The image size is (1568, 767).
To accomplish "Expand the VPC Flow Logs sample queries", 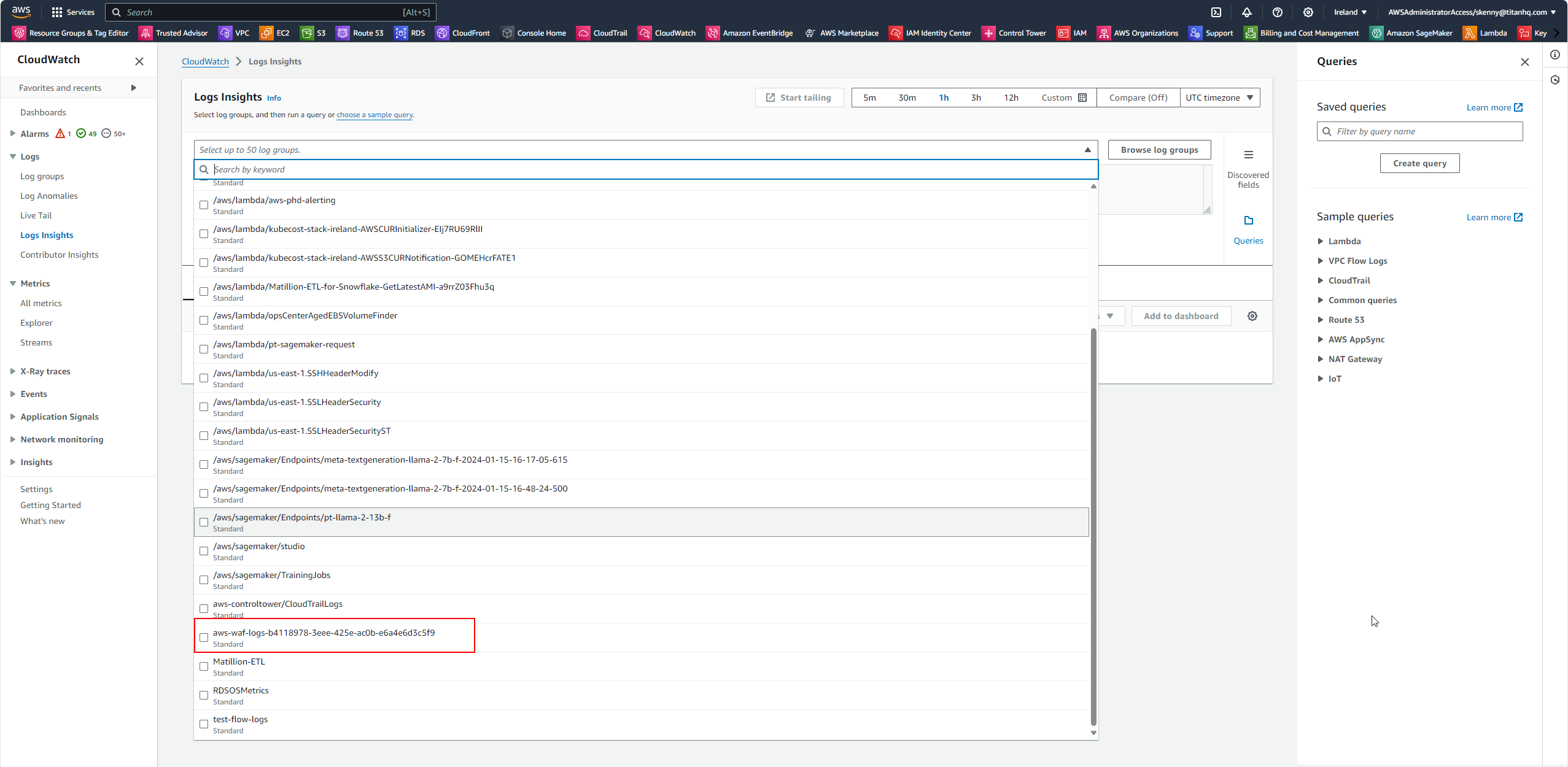I will point(1321,261).
